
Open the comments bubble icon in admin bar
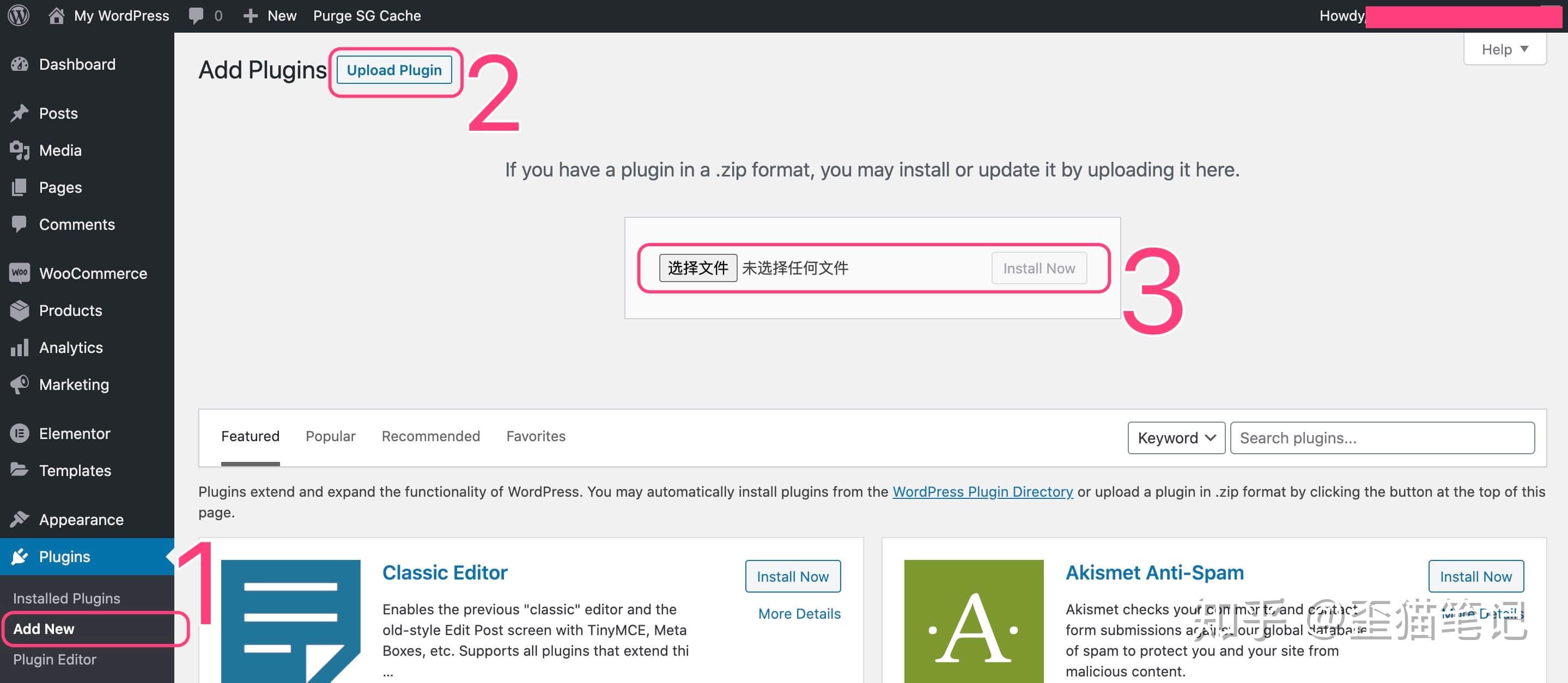196,15
